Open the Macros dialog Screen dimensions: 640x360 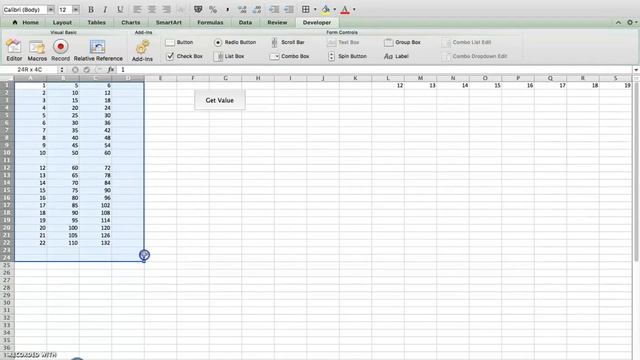(x=37, y=50)
